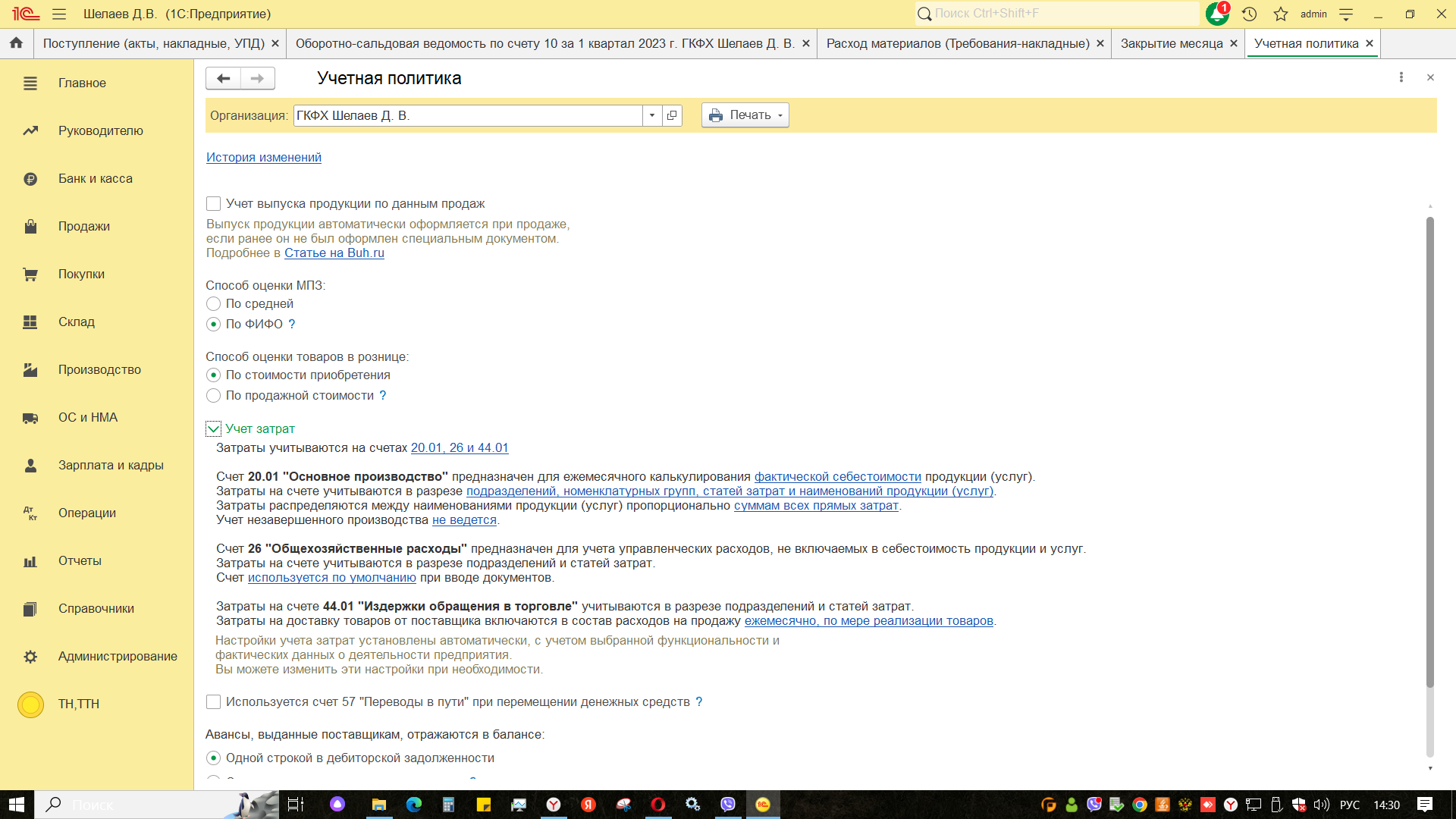Open three-dots more options menu

(1401, 77)
